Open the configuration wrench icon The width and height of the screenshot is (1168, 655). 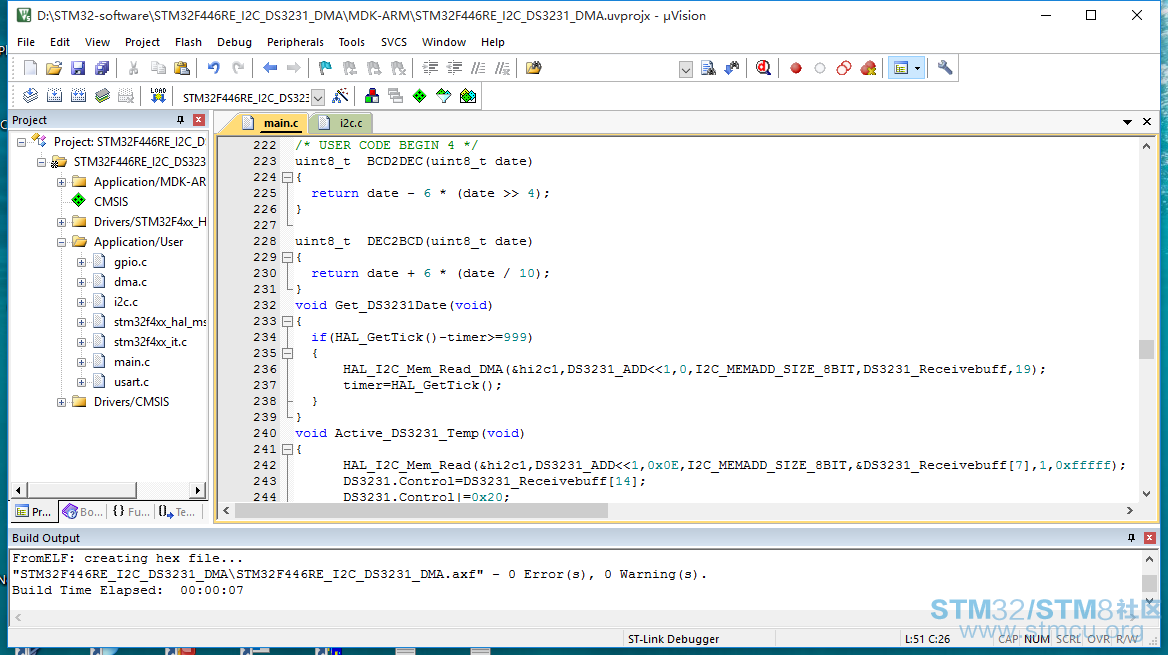click(x=945, y=68)
